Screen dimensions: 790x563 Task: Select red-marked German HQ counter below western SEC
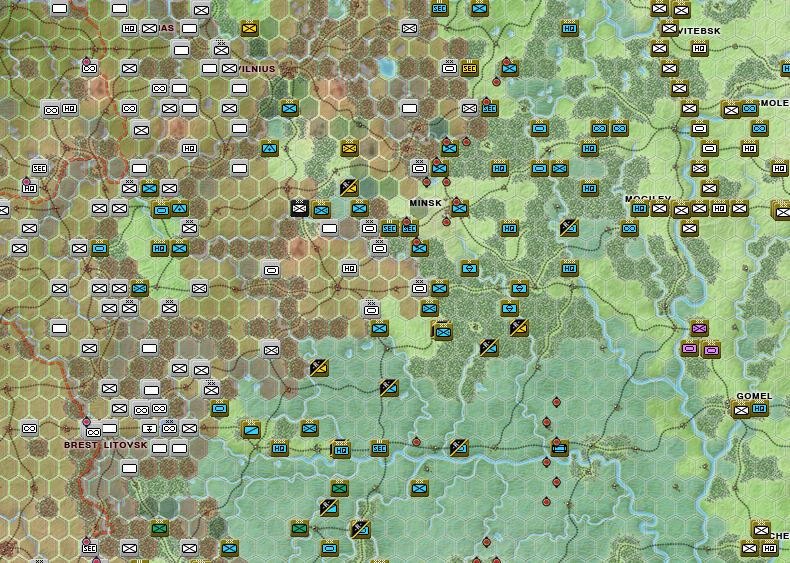30,188
